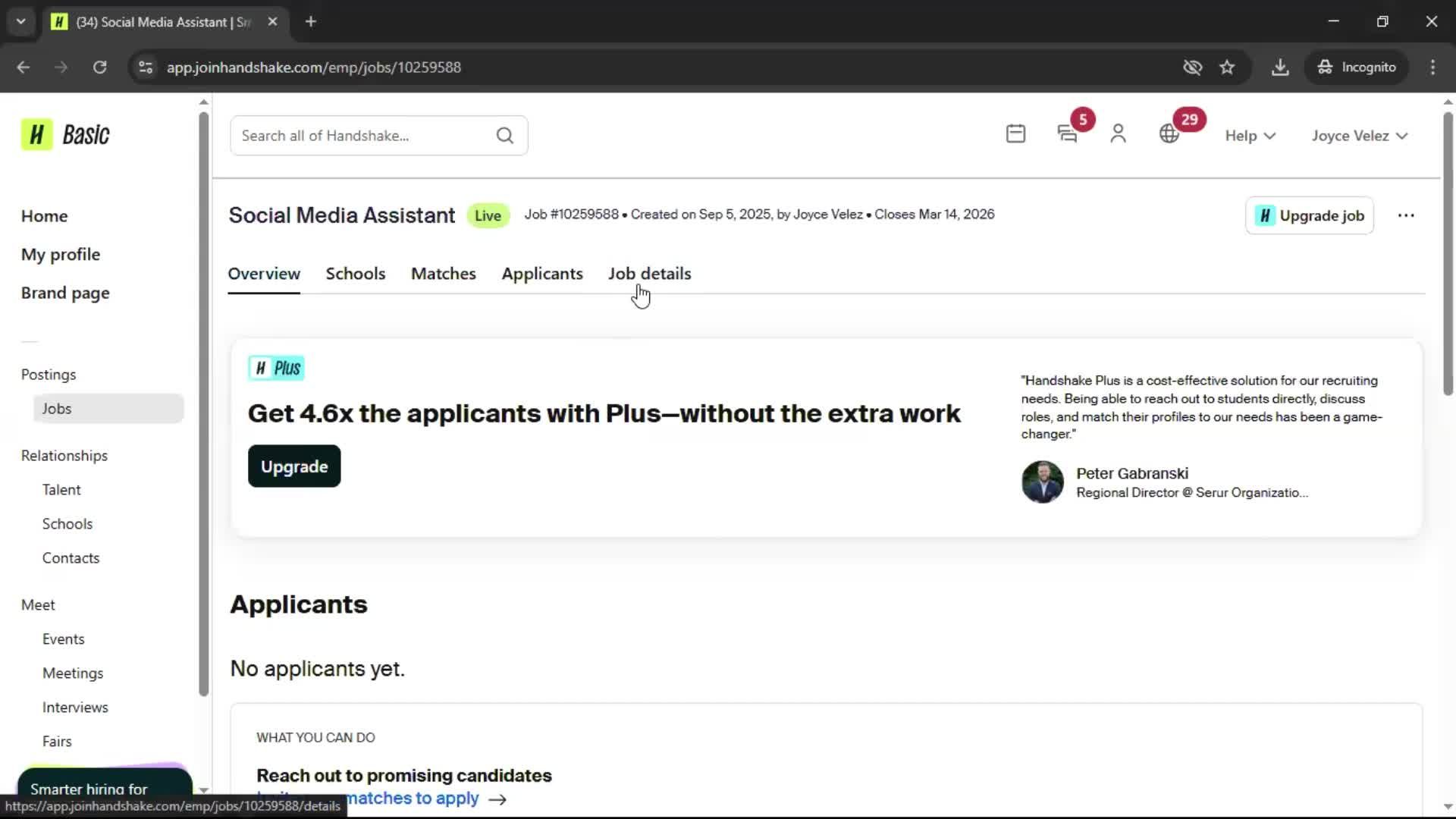Image resolution: width=1456 pixels, height=819 pixels.
Task: Click the Upgrade job button
Action: [x=1309, y=215]
